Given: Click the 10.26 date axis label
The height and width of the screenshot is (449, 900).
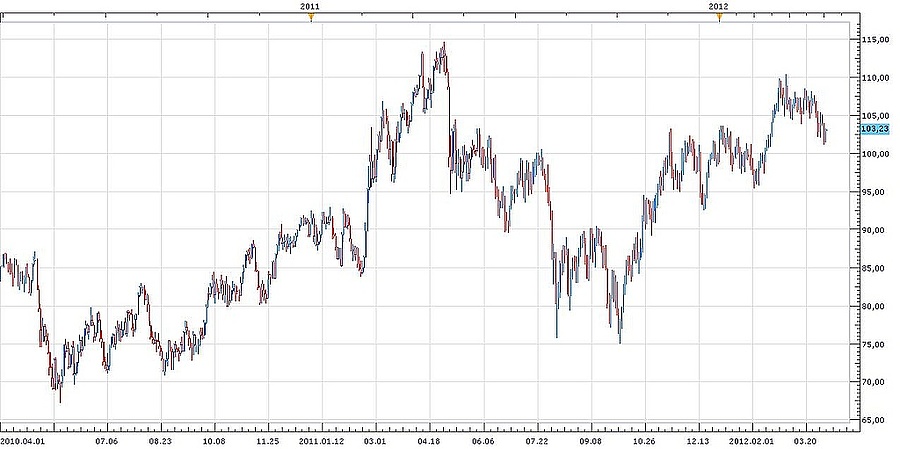Looking at the screenshot, I should click(645, 439).
